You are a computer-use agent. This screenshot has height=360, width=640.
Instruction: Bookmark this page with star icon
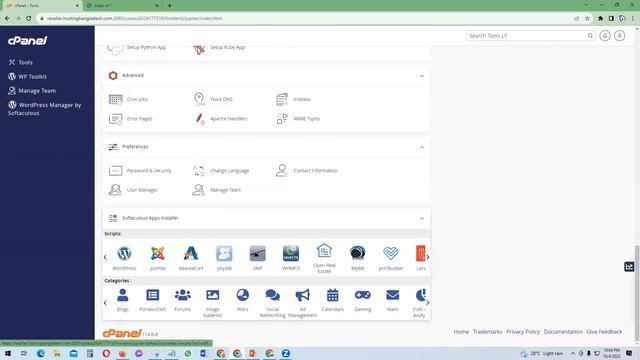(587, 18)
